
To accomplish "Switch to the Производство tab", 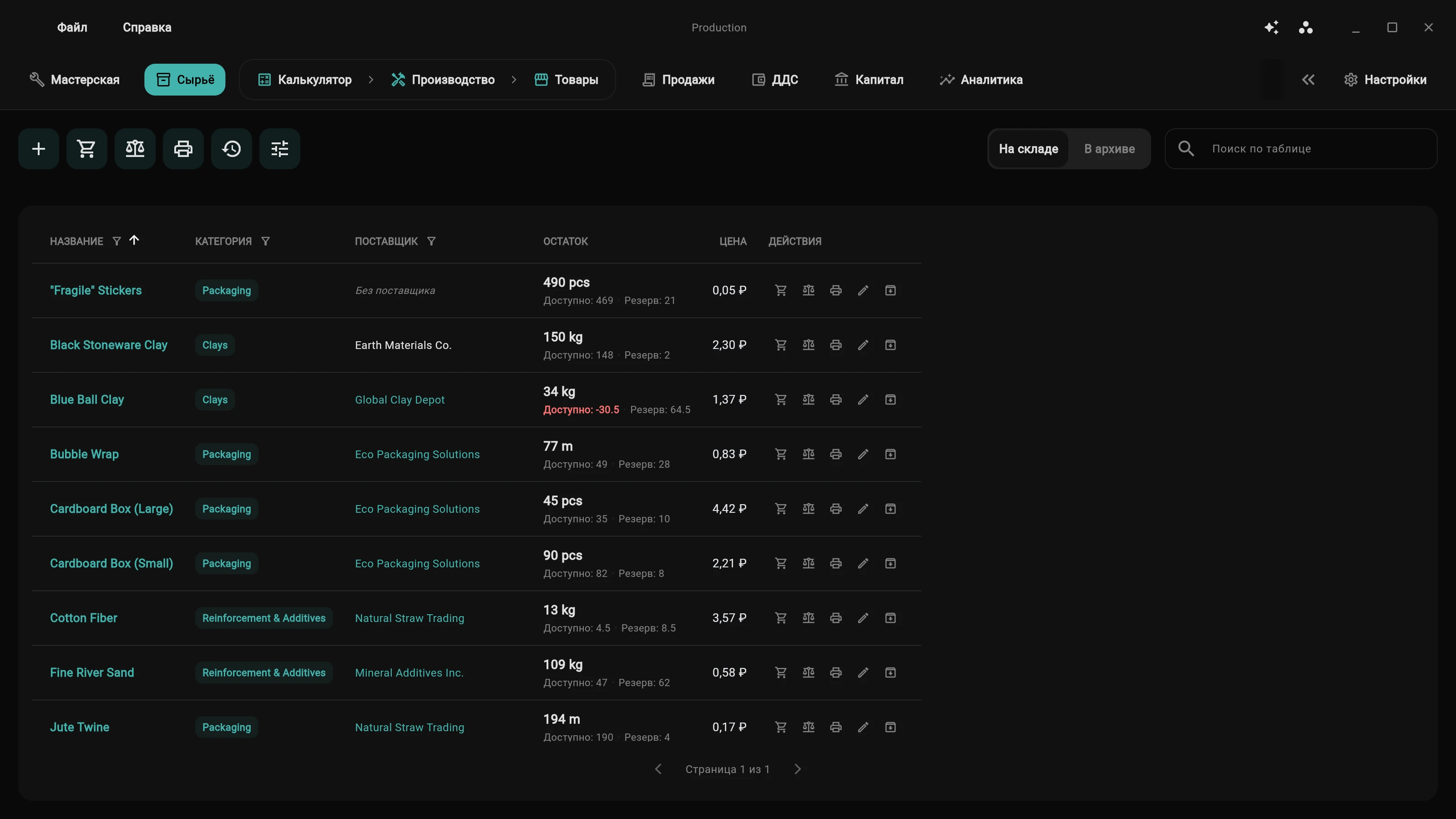I will tap(443, 80).
